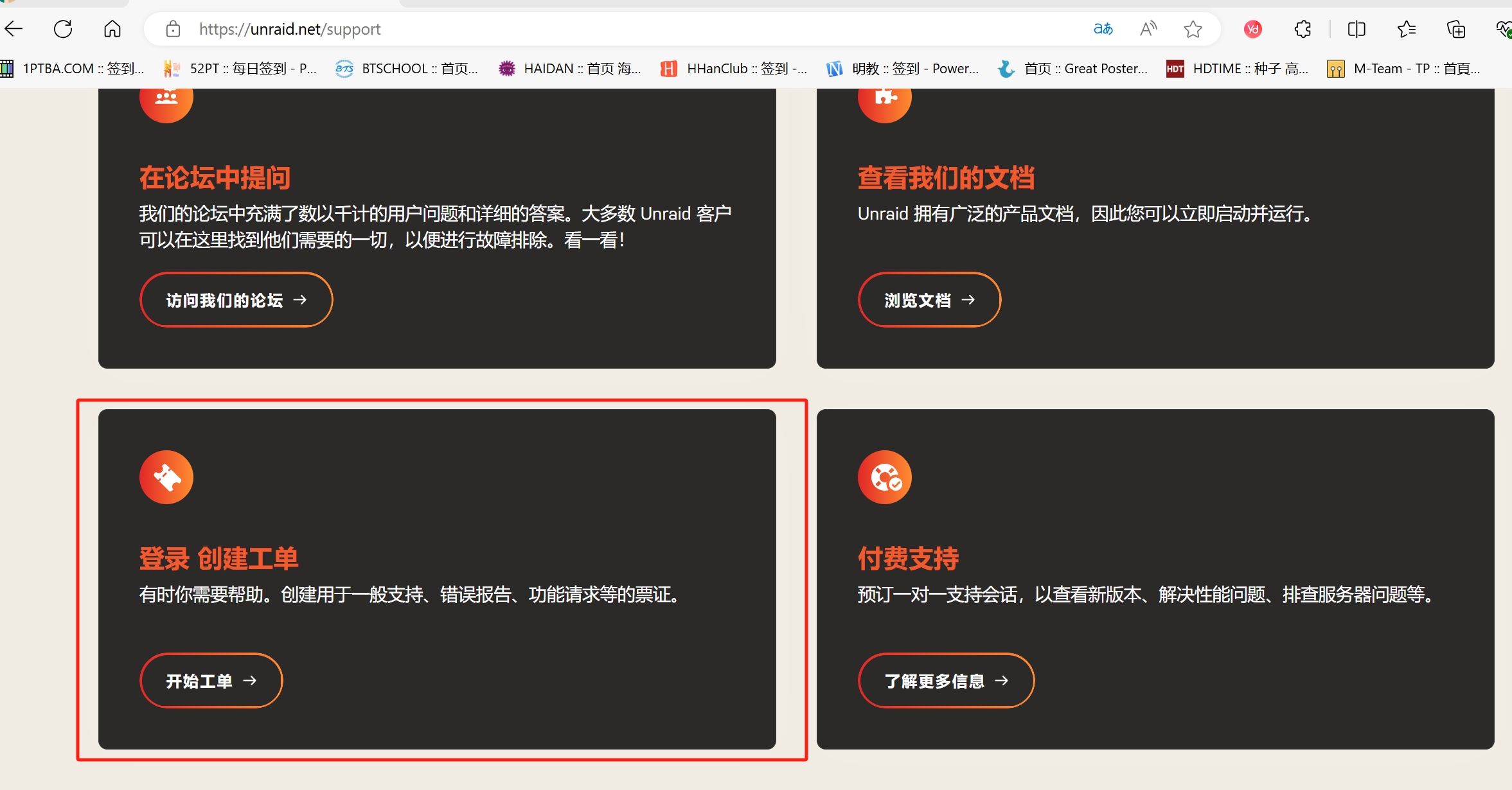
Task: Open the translate page icon
Action: (1103, 29)
